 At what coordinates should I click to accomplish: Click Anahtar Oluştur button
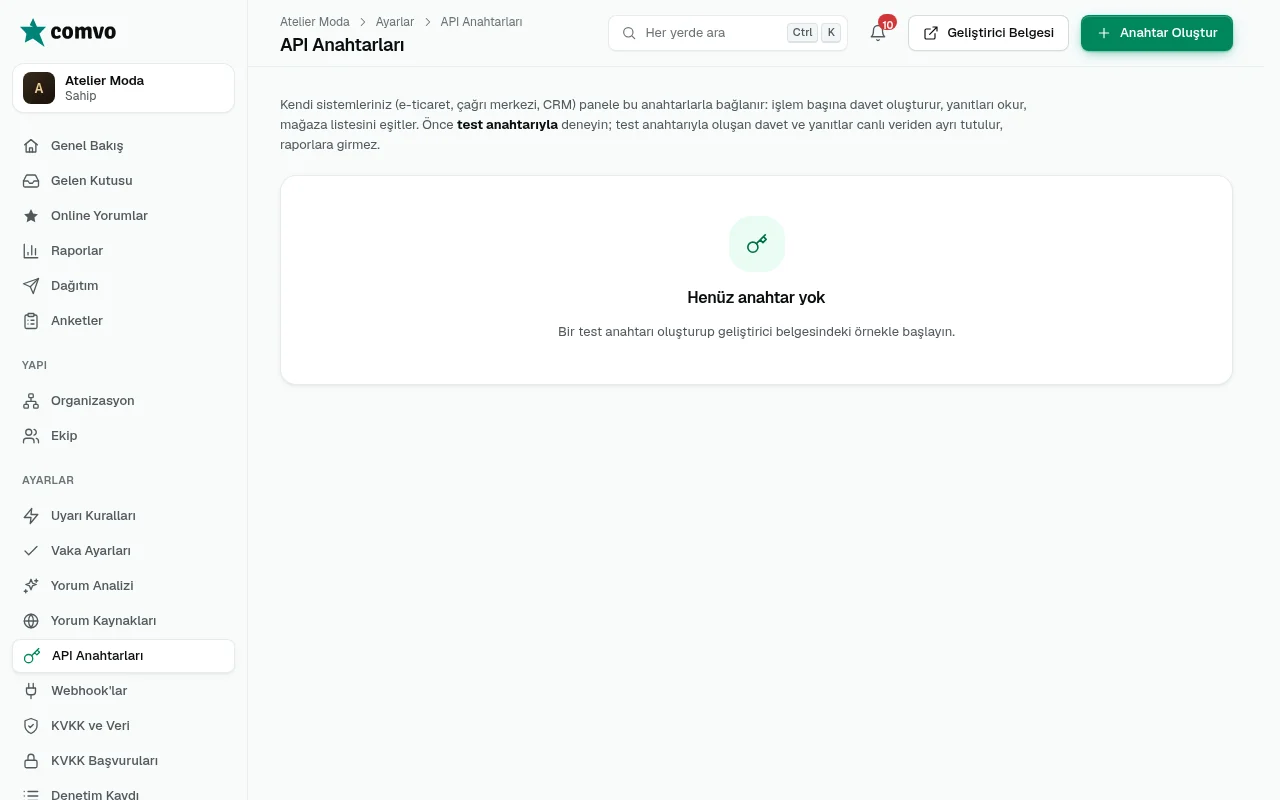pyautogui.click(x=1157, y=33)
